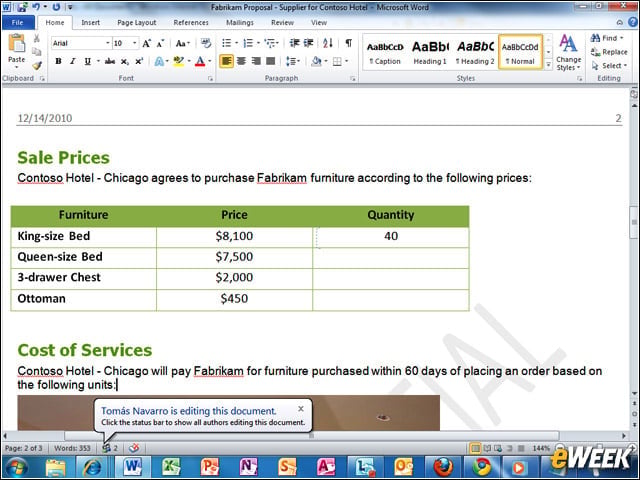
Task: Close the Tomás Navarro editing notification
Action: pyautogui.click(x=301, y=409)
